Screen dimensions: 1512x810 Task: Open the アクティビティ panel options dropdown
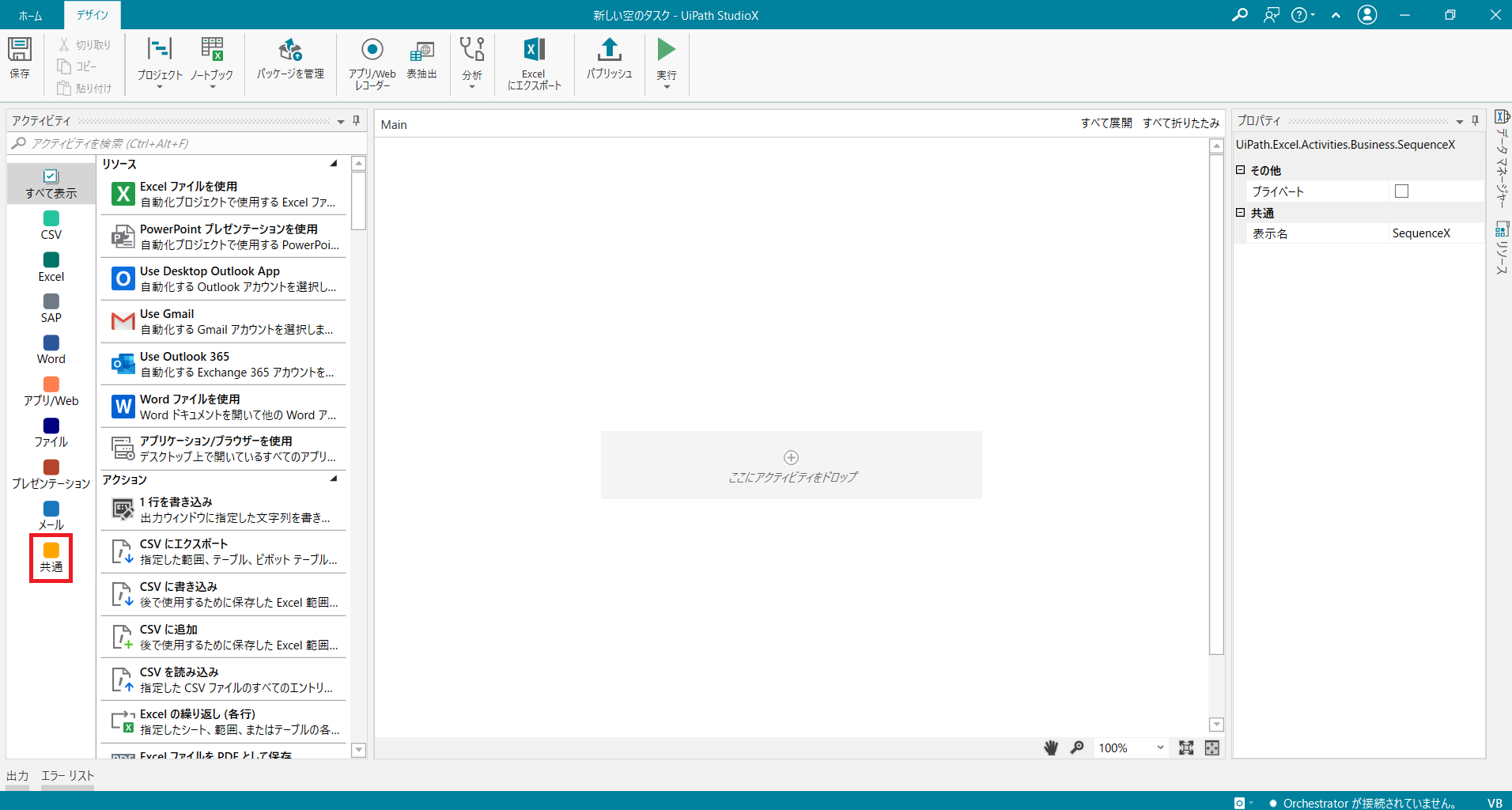[x=341, y=121]
